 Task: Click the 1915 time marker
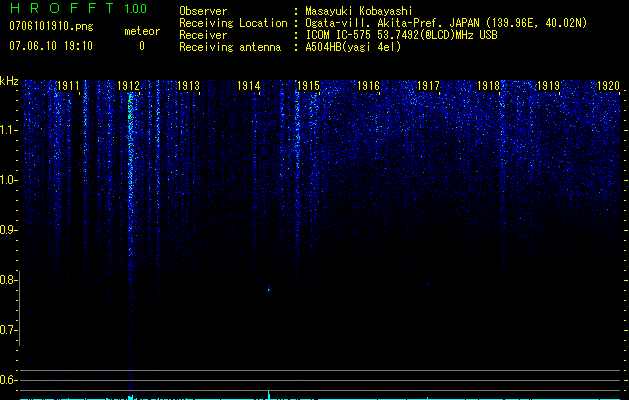[308, 85]
